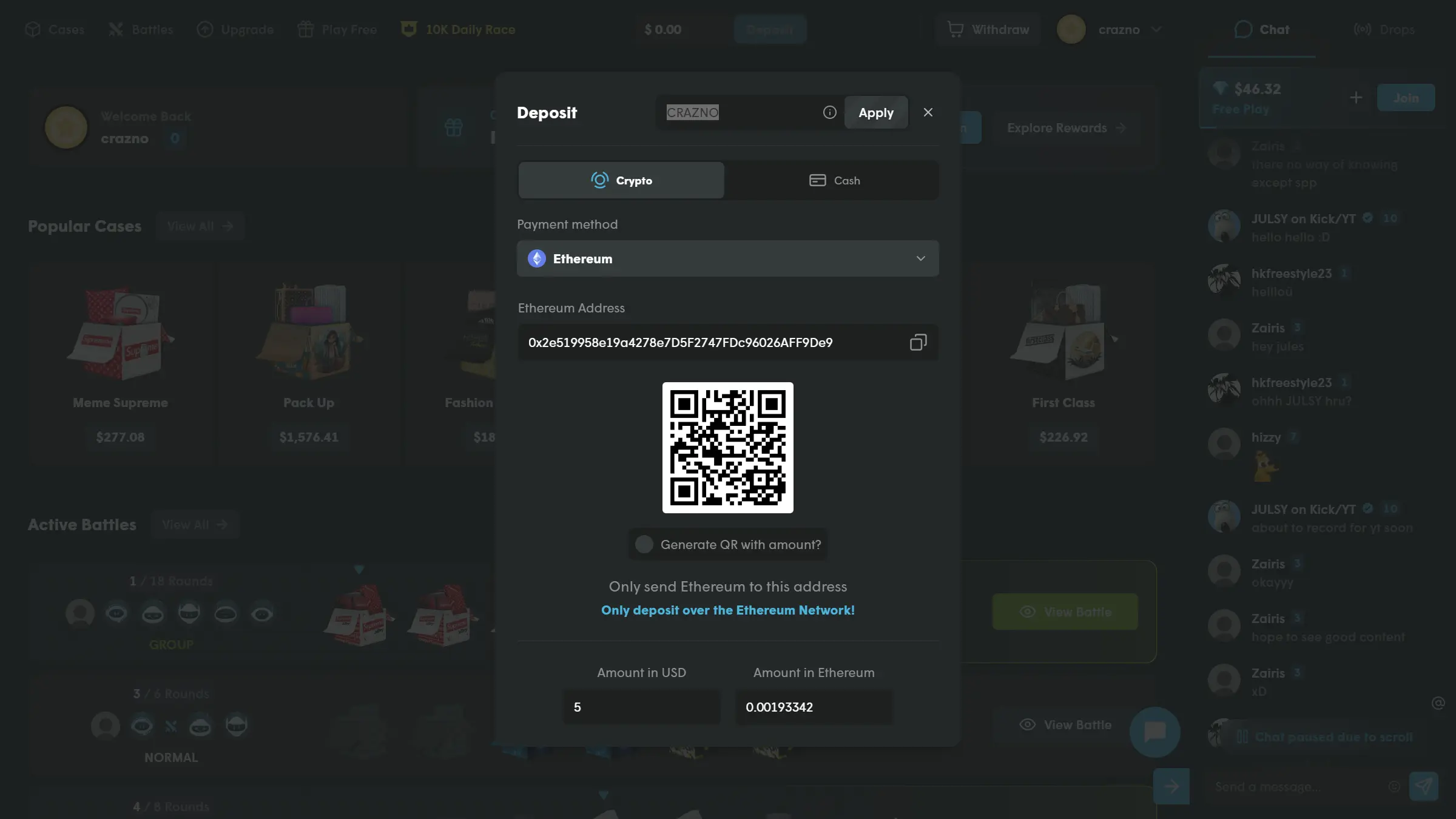
Task: Open Play Free in the top navigation
Action: coord(337,29)
